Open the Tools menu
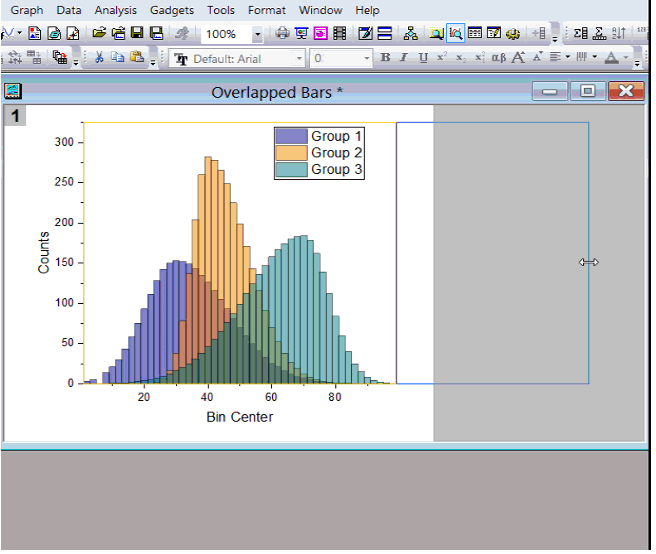The width and height of the screenshot is (656, 554). (221, 10)
